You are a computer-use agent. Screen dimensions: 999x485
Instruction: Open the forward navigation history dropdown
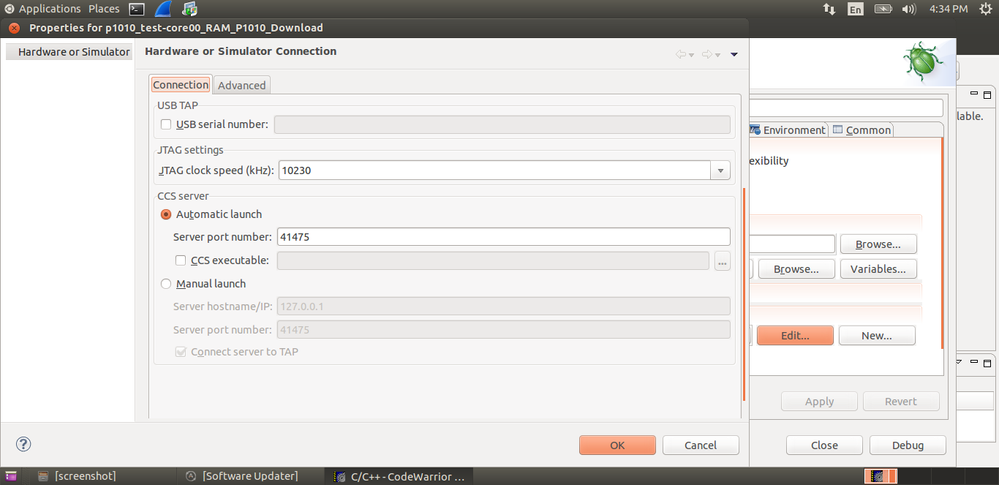[x=717, y=55]
